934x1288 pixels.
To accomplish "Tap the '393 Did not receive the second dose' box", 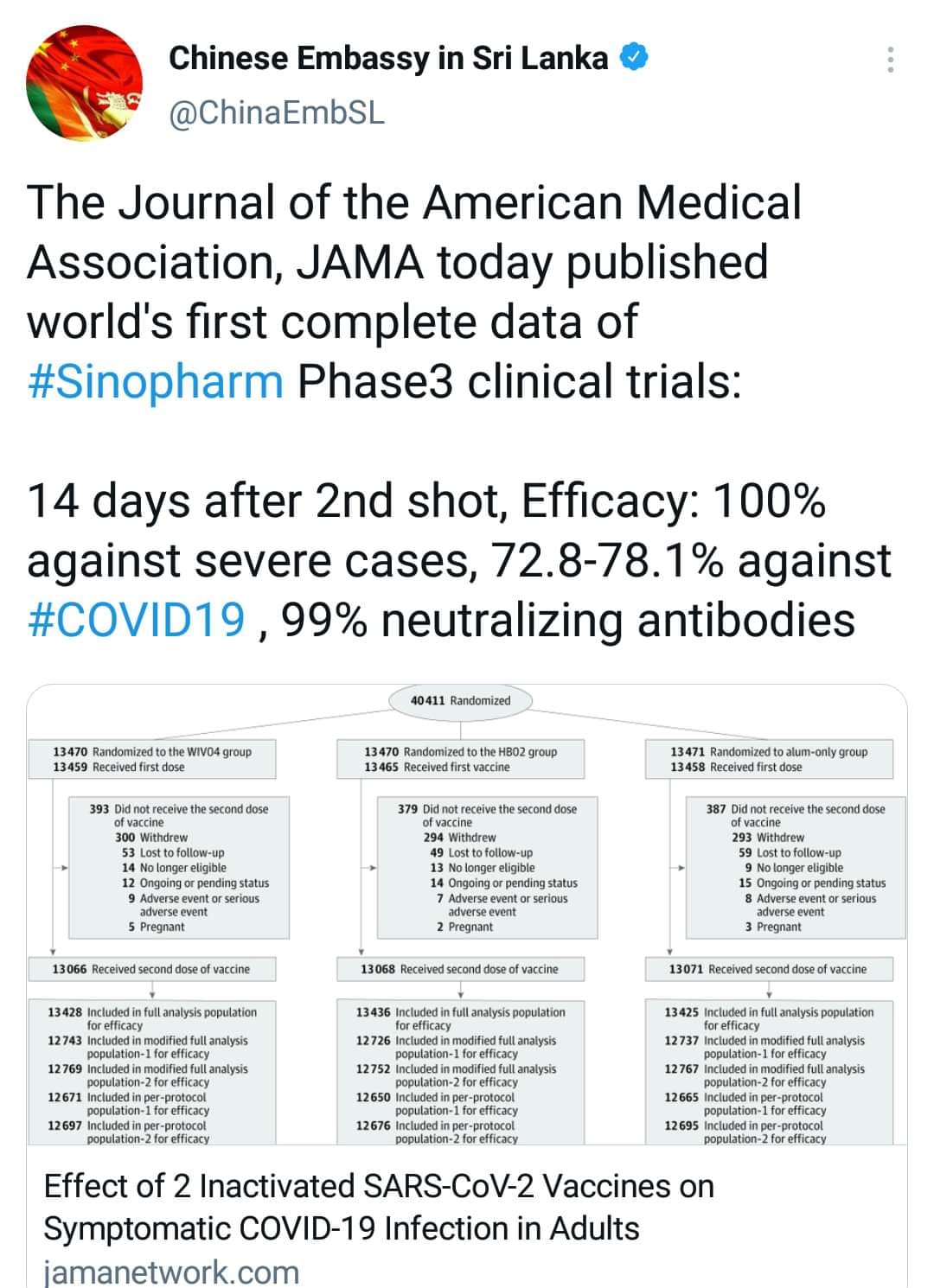I will (x=179, y=867).
